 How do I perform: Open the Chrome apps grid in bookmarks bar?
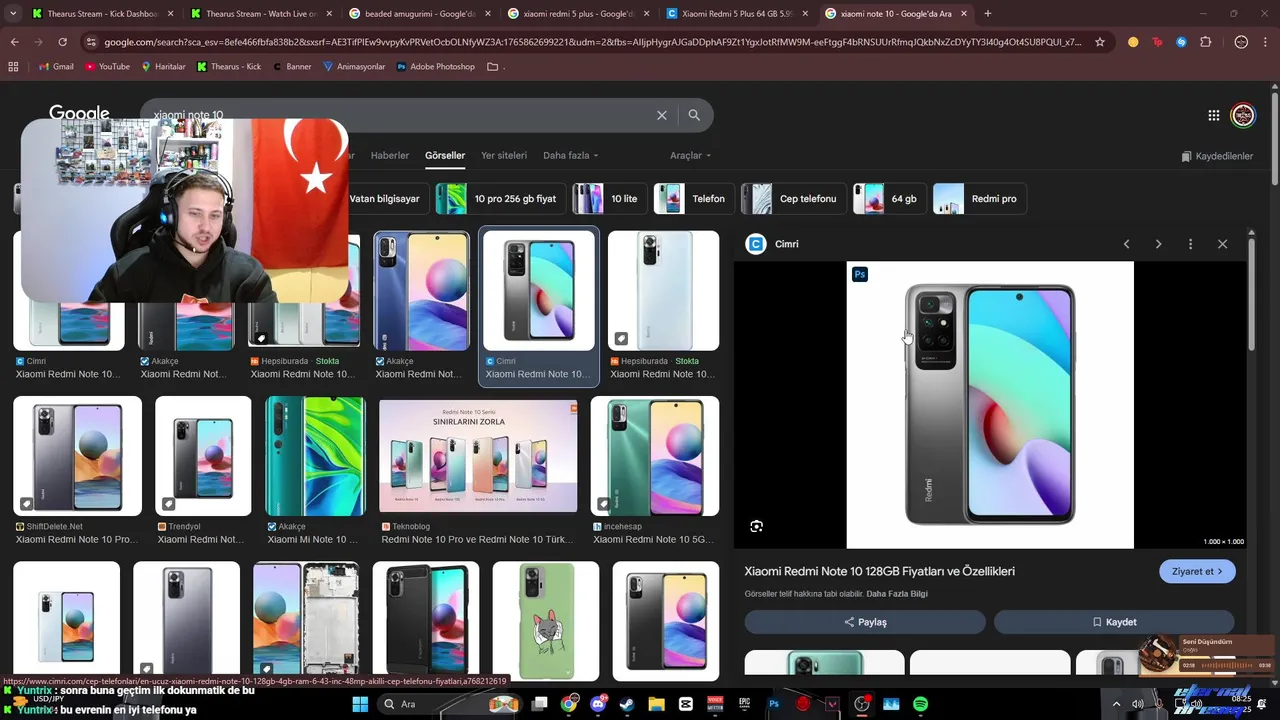pos(13,66)
